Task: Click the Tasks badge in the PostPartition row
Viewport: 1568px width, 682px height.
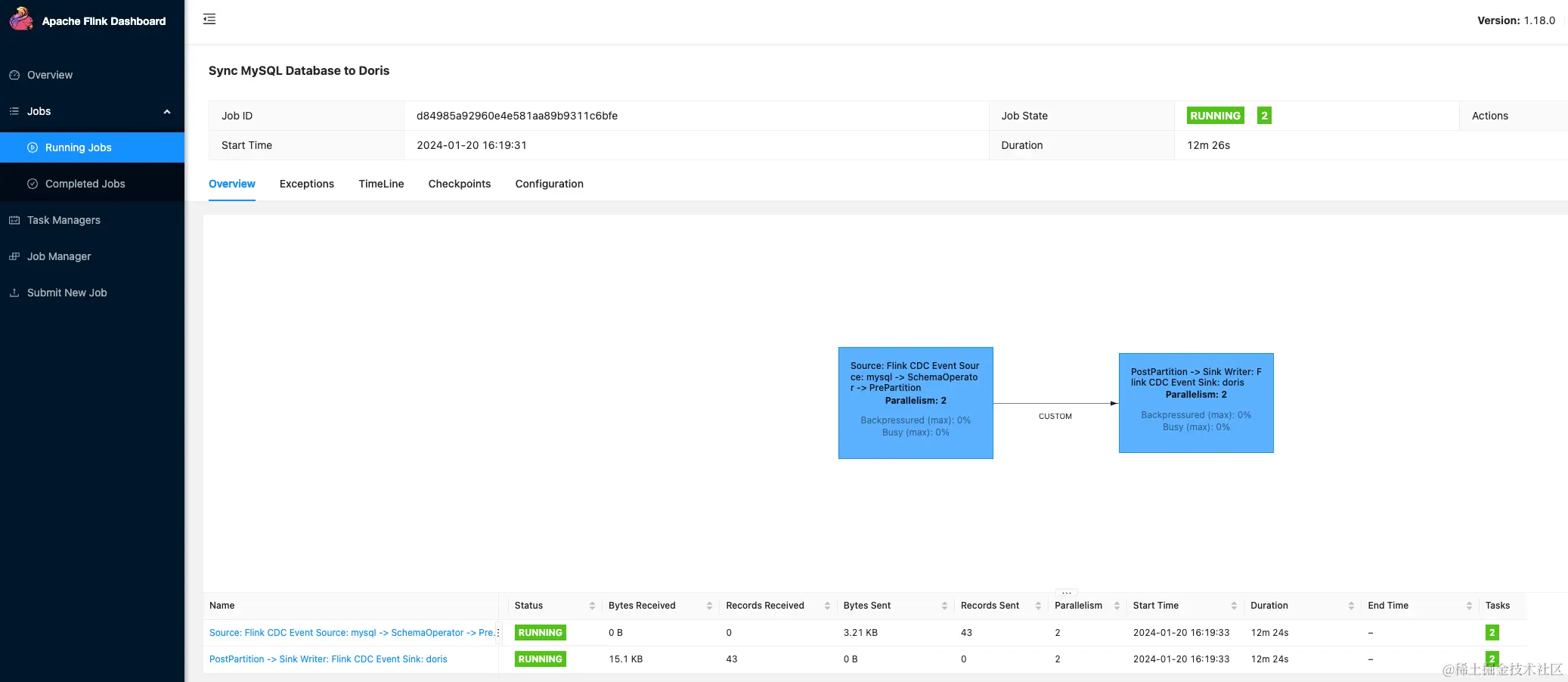Action: pos(1492,659)
